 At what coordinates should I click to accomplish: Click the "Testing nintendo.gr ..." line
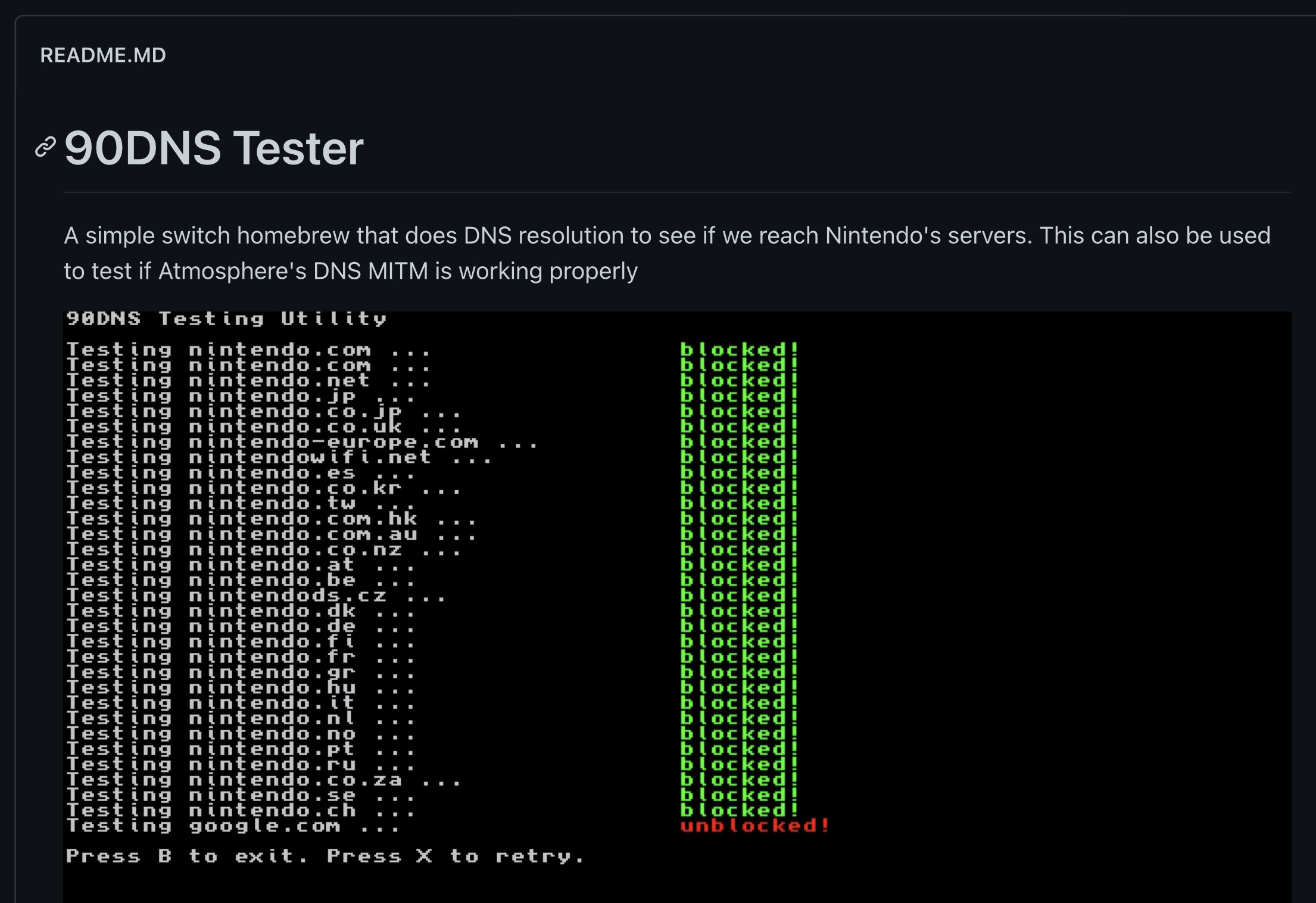pos(240,674)
